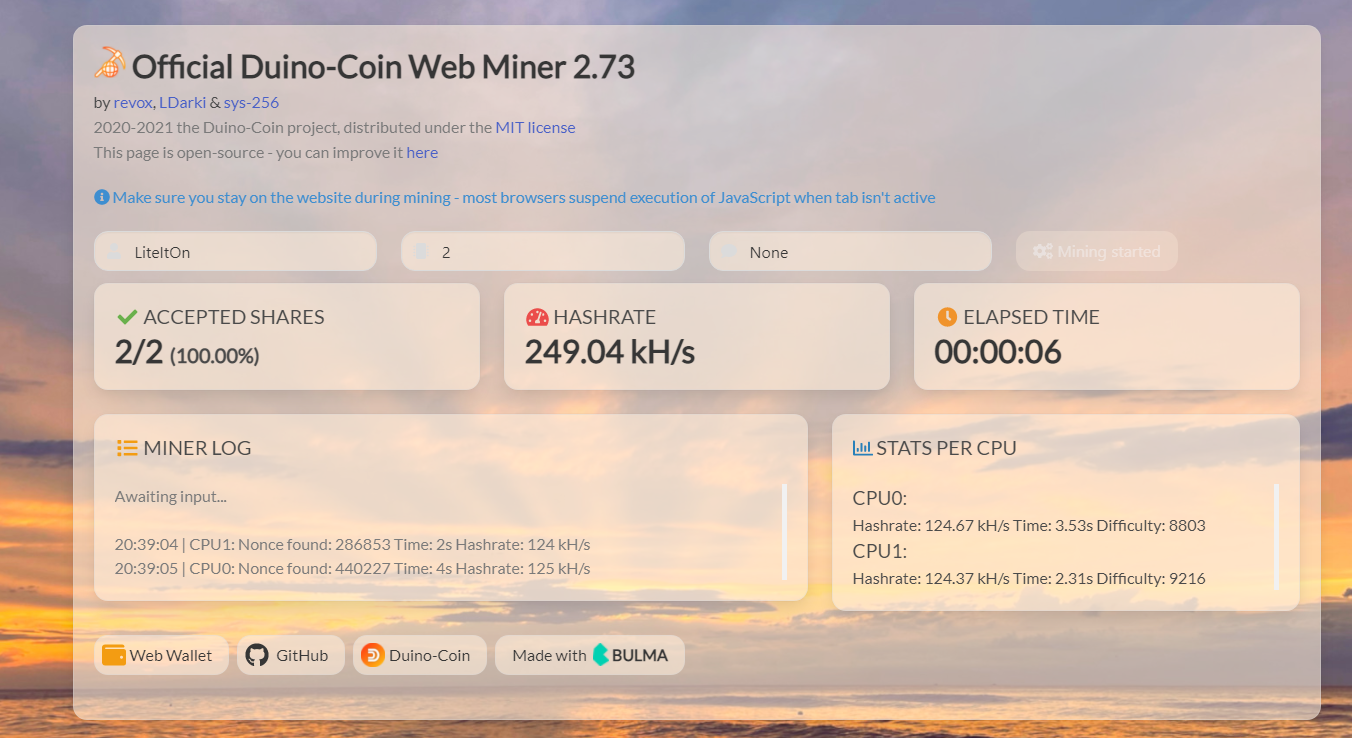Click the gears icon on the Mining started button
This screenshot has height=738, width=1352.
[x=1043, y=251]
